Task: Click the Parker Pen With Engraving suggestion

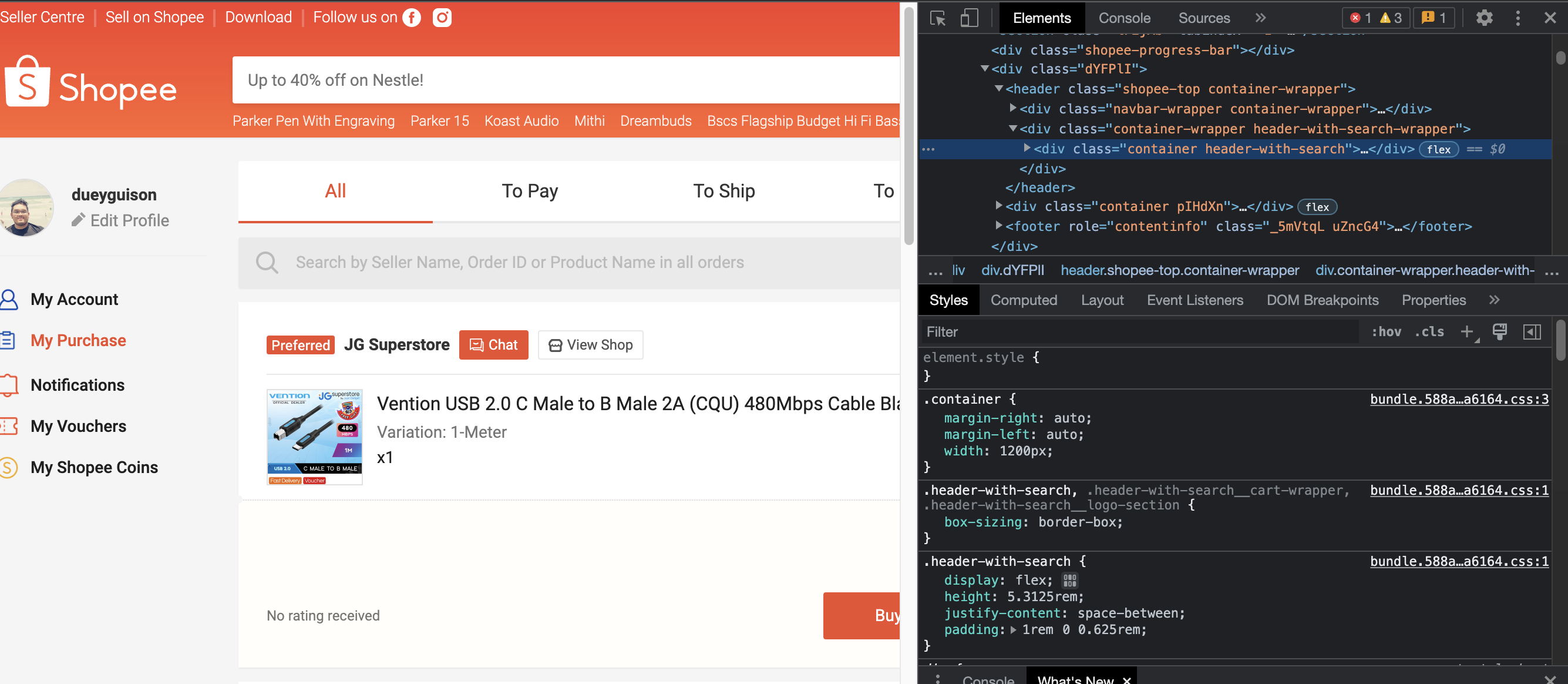Action: [314, 120]
